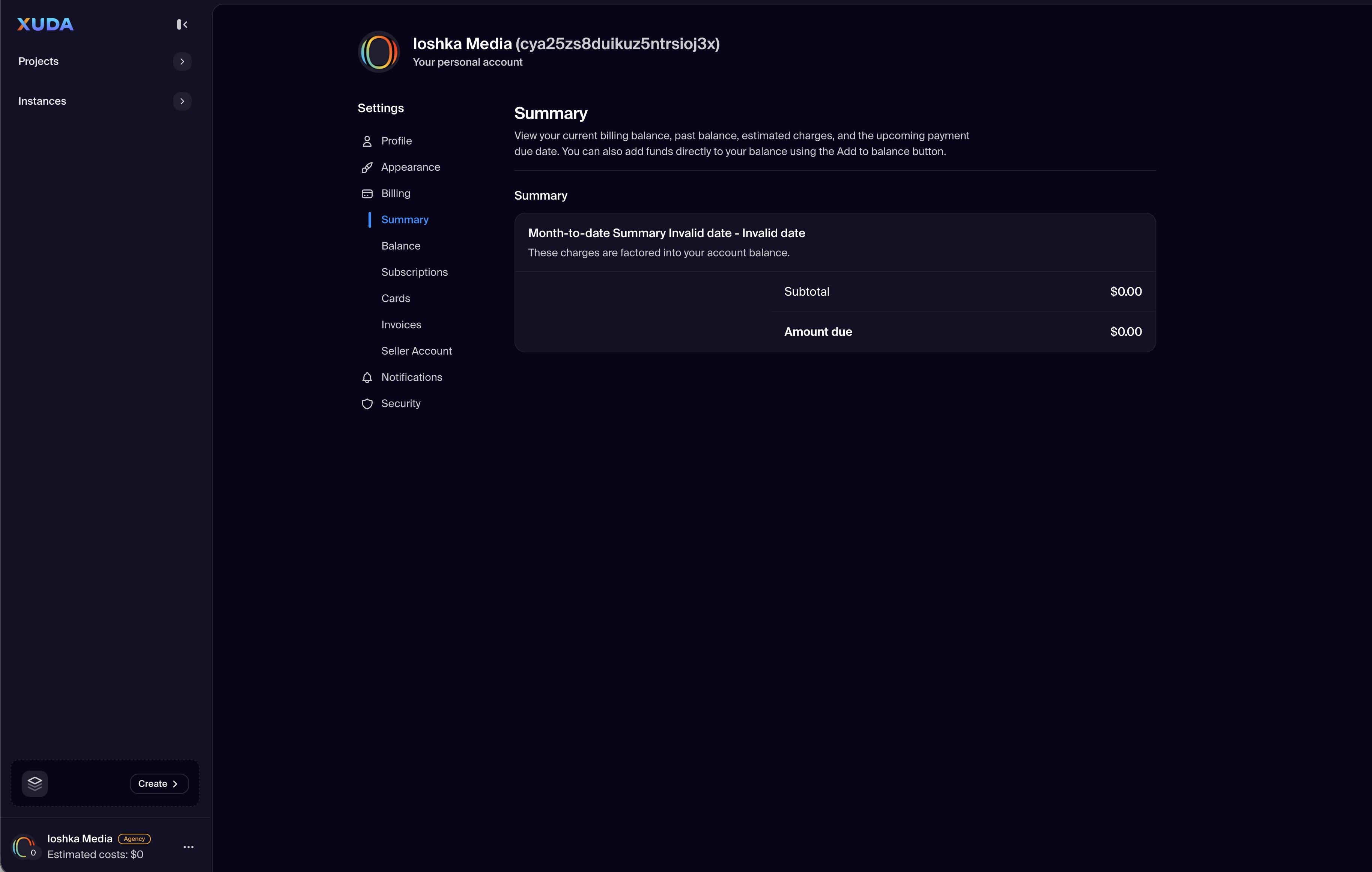This screenshot has height=872, width=1372.
Task: Click the Notifications bell icon
Action: (367, 377)
